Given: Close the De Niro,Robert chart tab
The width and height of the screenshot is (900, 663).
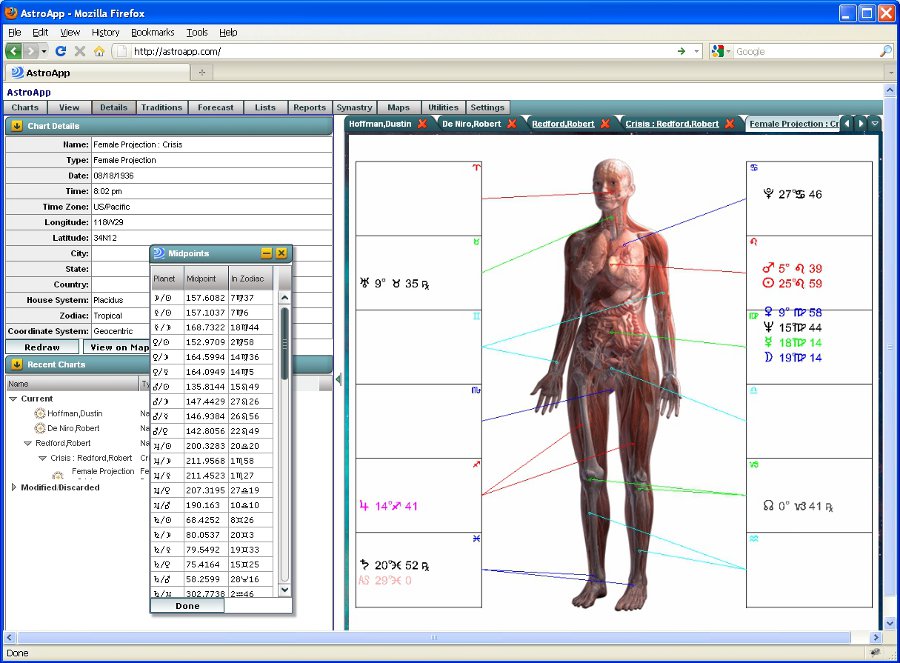Looking at the screenshot, I should [512, 123].
